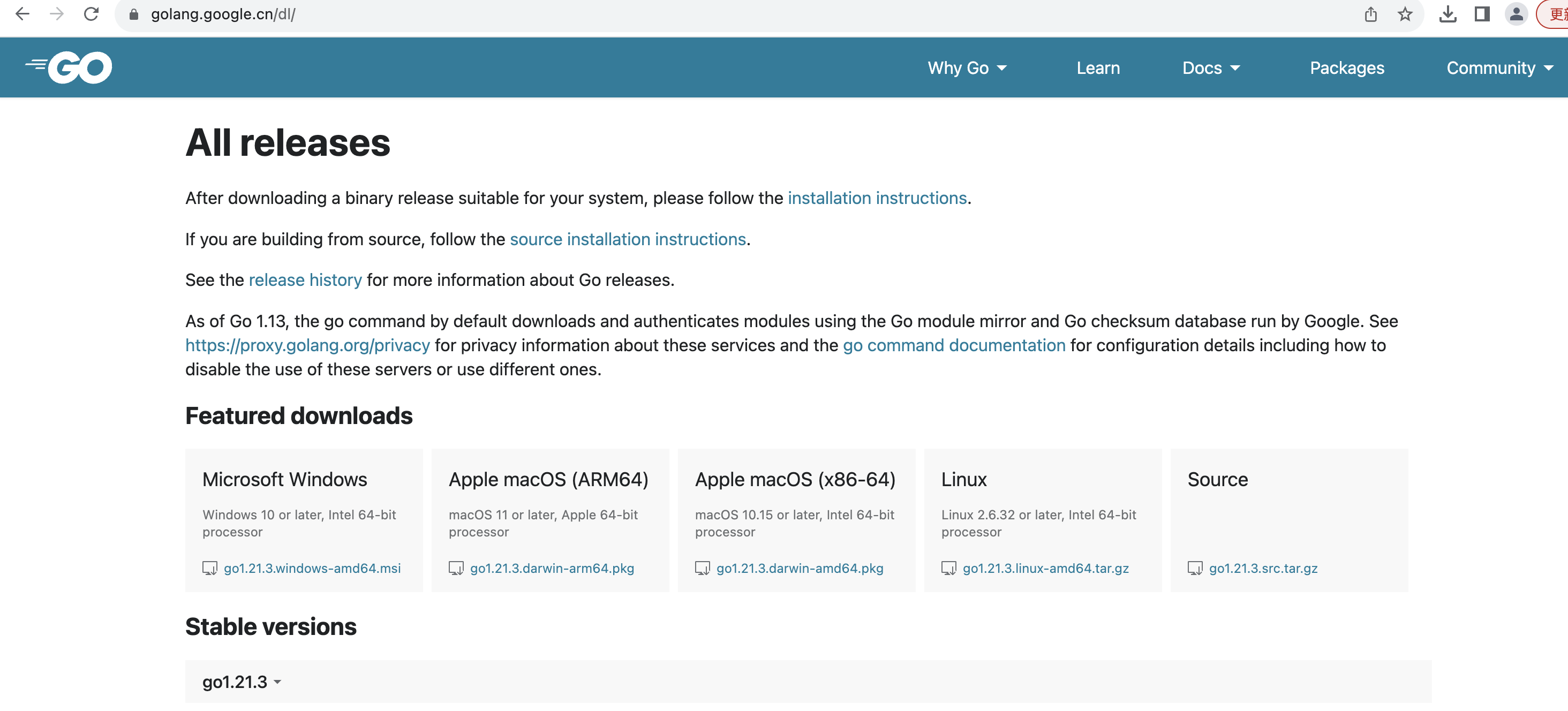Screen dimensions: 1568x711
Task: Click the Windows 10 or later requirement text
Action: 299,524
